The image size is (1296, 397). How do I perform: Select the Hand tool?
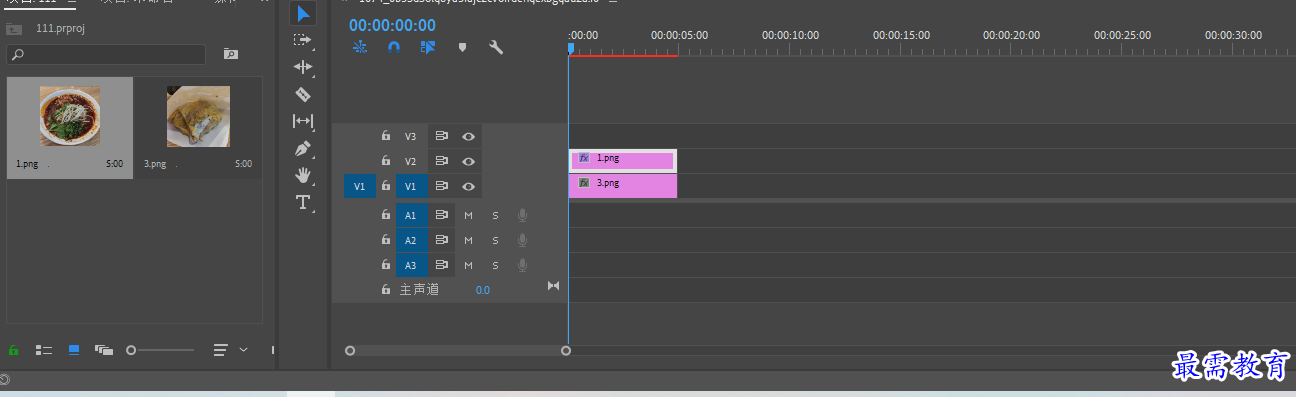[303, 175]
